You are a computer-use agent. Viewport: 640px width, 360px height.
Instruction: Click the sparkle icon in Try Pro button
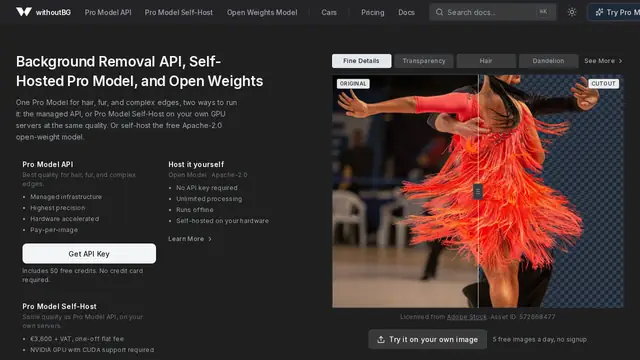pyautogui.click(x=599, y=12)
